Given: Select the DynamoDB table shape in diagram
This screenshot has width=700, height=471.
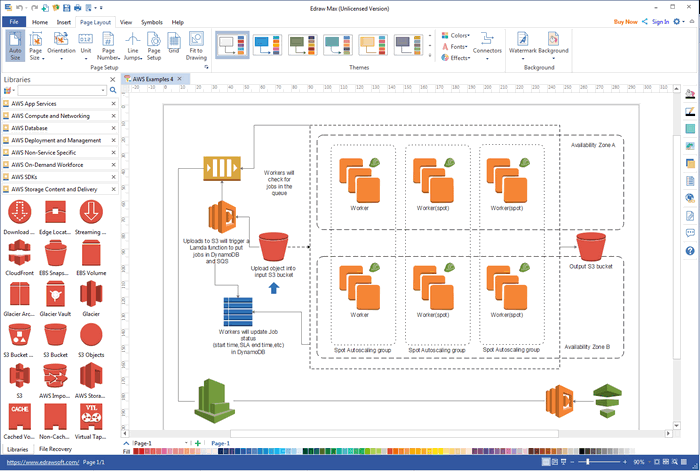Looking at the screenshot, I should (238, 312).
